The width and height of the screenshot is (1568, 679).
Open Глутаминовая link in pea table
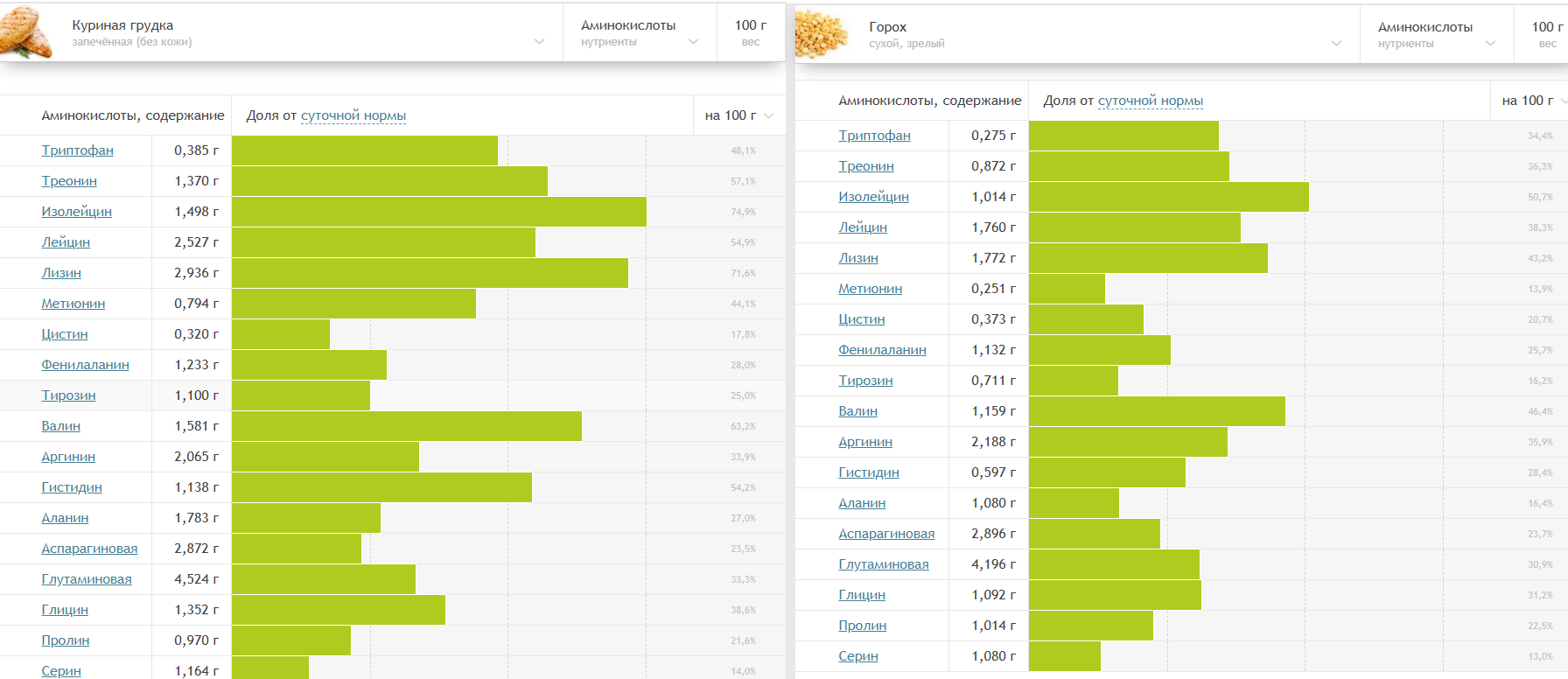[884, 564]
